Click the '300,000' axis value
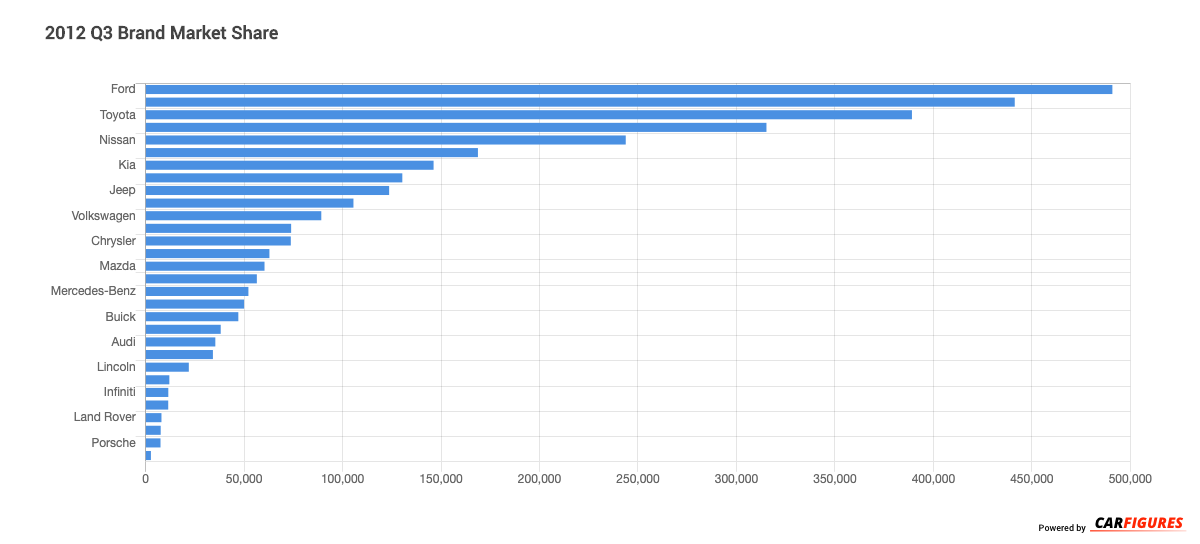The image size is (1200, 544). [x=737, y=480]
